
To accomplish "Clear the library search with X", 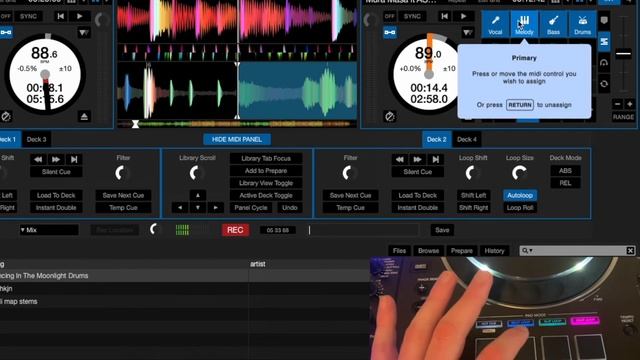I will click(630, 251).
